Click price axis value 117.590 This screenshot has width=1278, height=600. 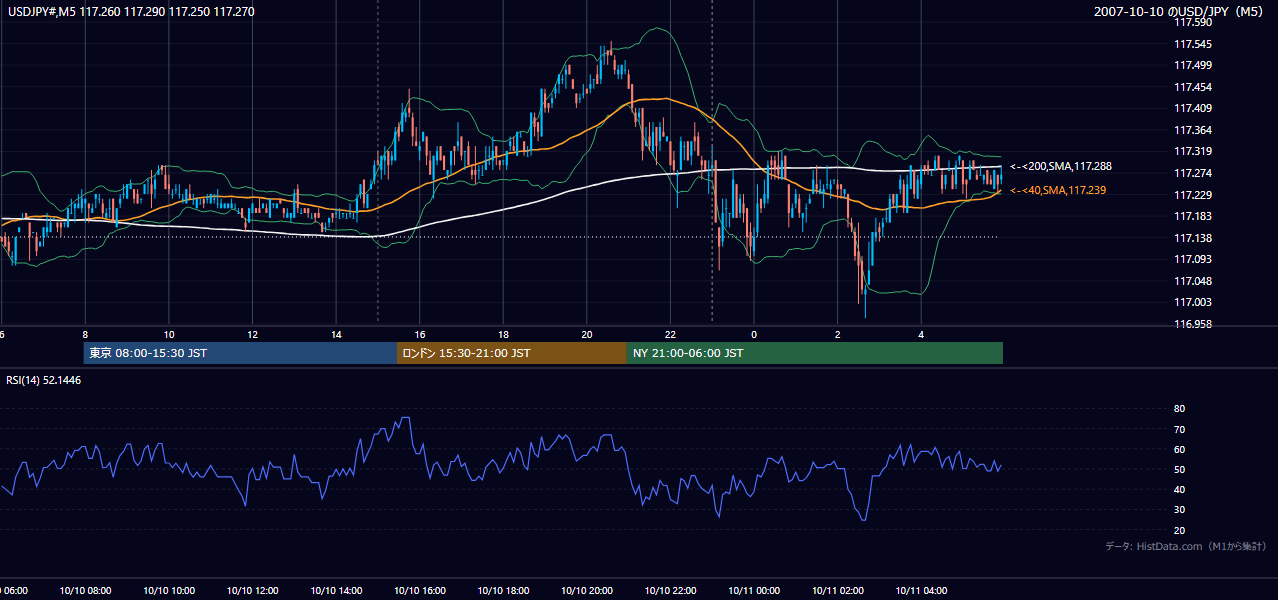click(x=1193, y=22)
